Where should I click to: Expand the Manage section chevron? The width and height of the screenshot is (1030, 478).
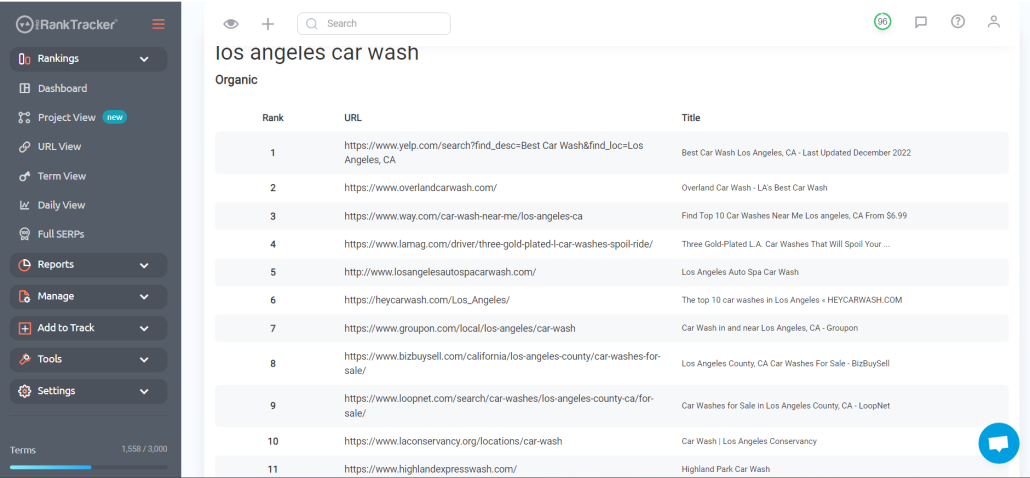coord(144,297)
